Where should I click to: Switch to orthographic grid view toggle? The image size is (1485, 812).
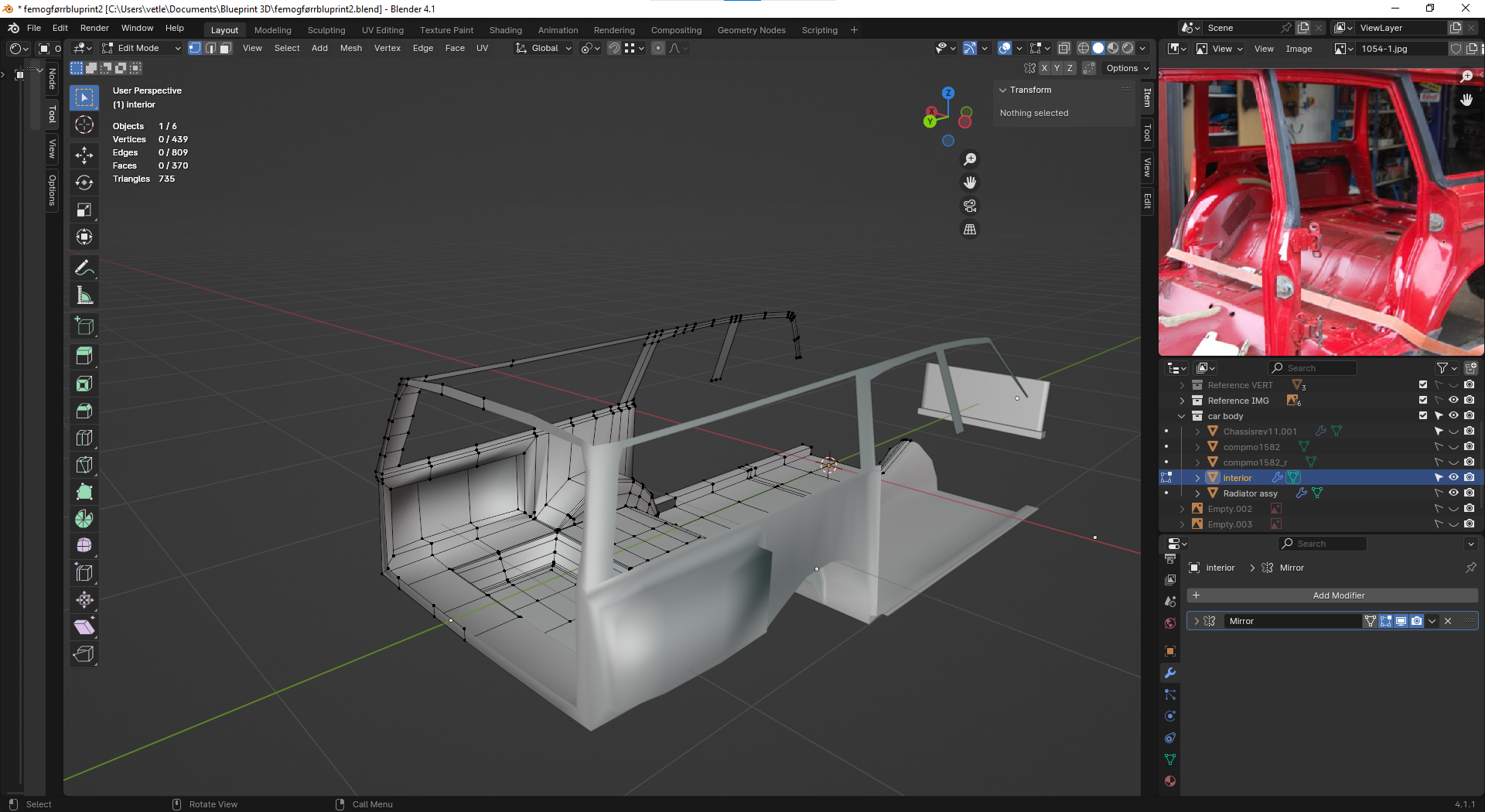(x=970, y=230)
